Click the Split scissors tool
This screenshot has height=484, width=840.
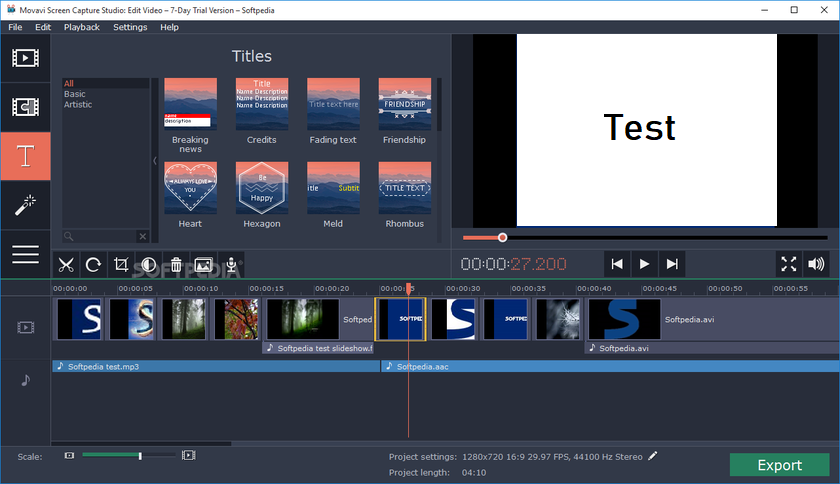point(66,265)
